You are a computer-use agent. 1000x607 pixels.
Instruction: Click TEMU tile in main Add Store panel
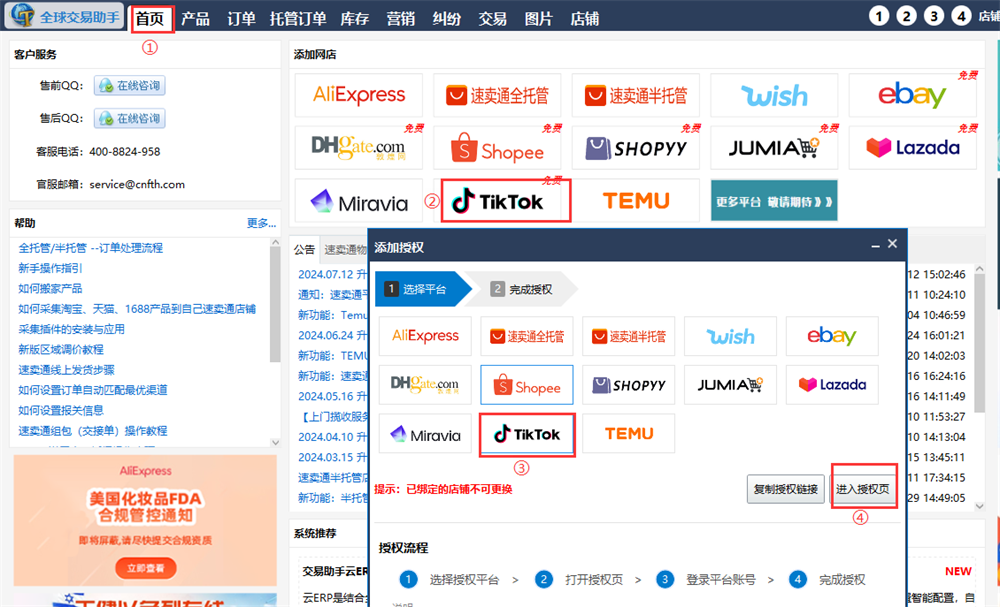tap(636, 201)
